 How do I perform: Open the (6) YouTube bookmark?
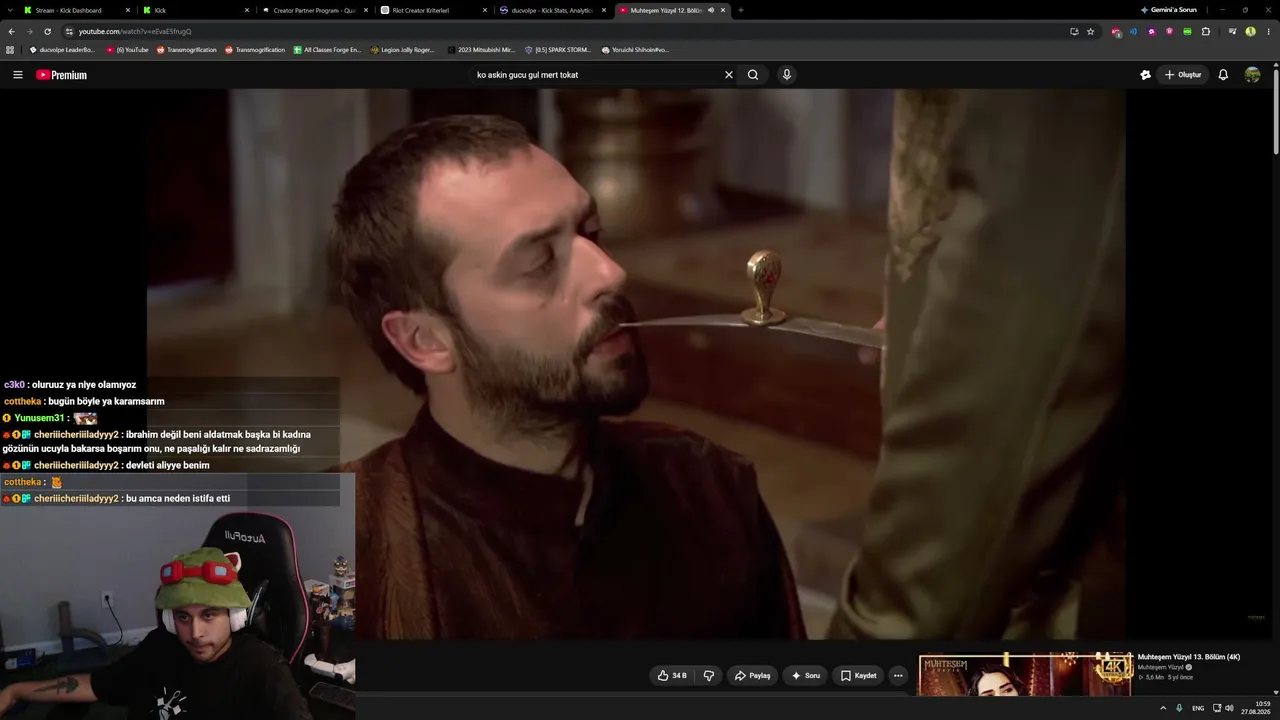point(127,49)
